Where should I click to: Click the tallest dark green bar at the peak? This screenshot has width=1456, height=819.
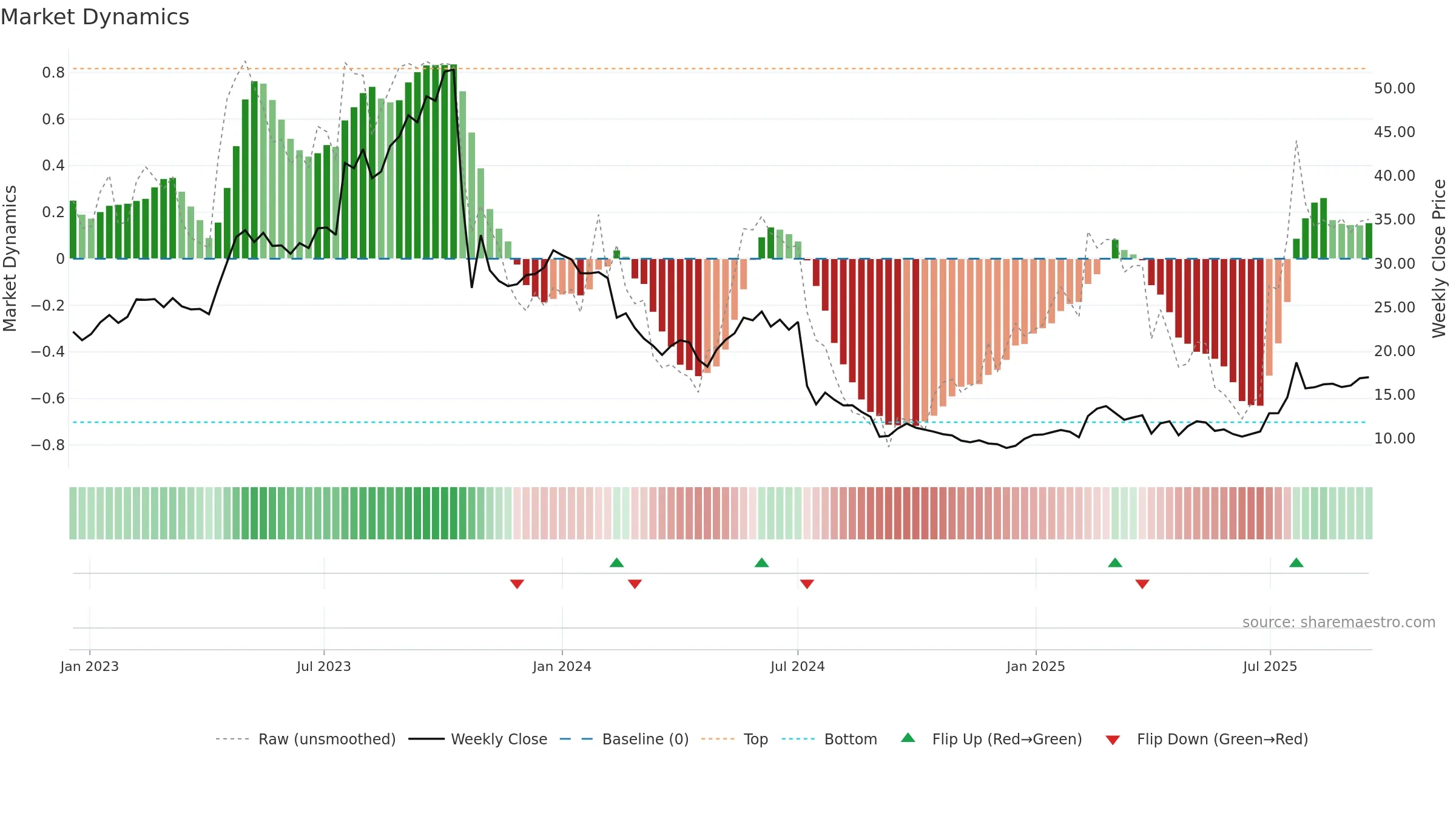453,161
